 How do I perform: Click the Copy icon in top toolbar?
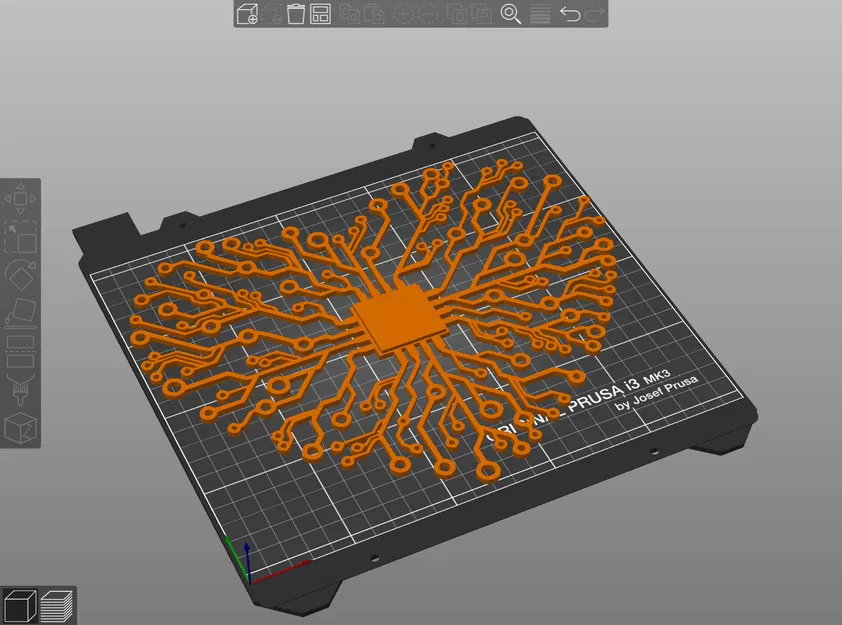click(350, 13)
